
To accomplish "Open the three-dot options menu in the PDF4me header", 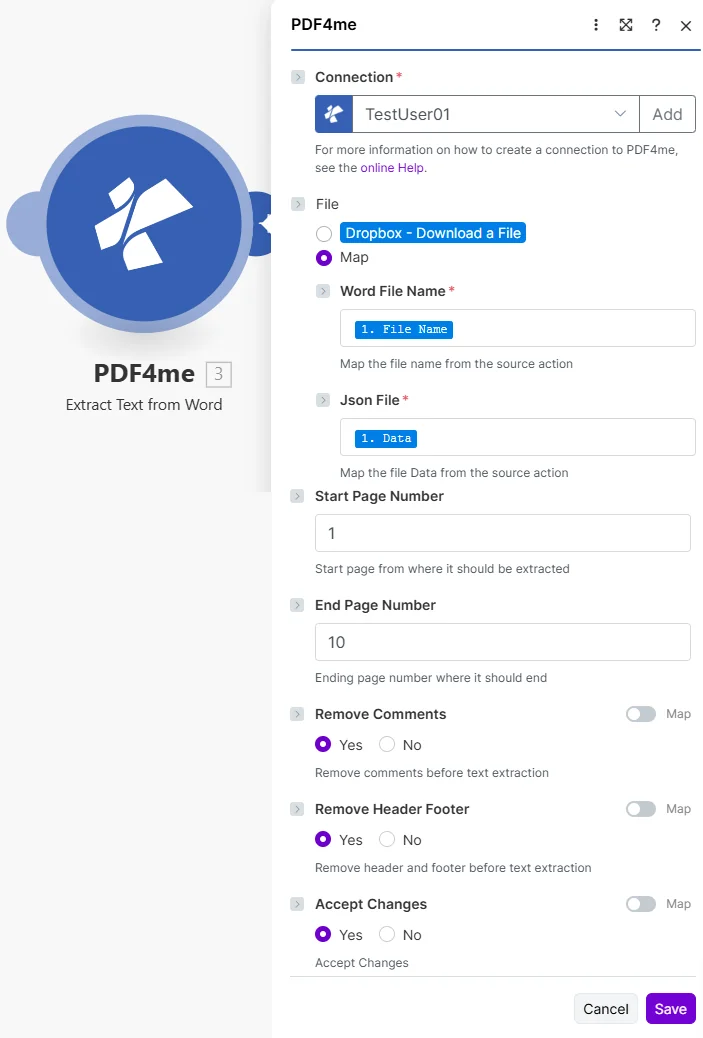I will [x=596, y=25].
